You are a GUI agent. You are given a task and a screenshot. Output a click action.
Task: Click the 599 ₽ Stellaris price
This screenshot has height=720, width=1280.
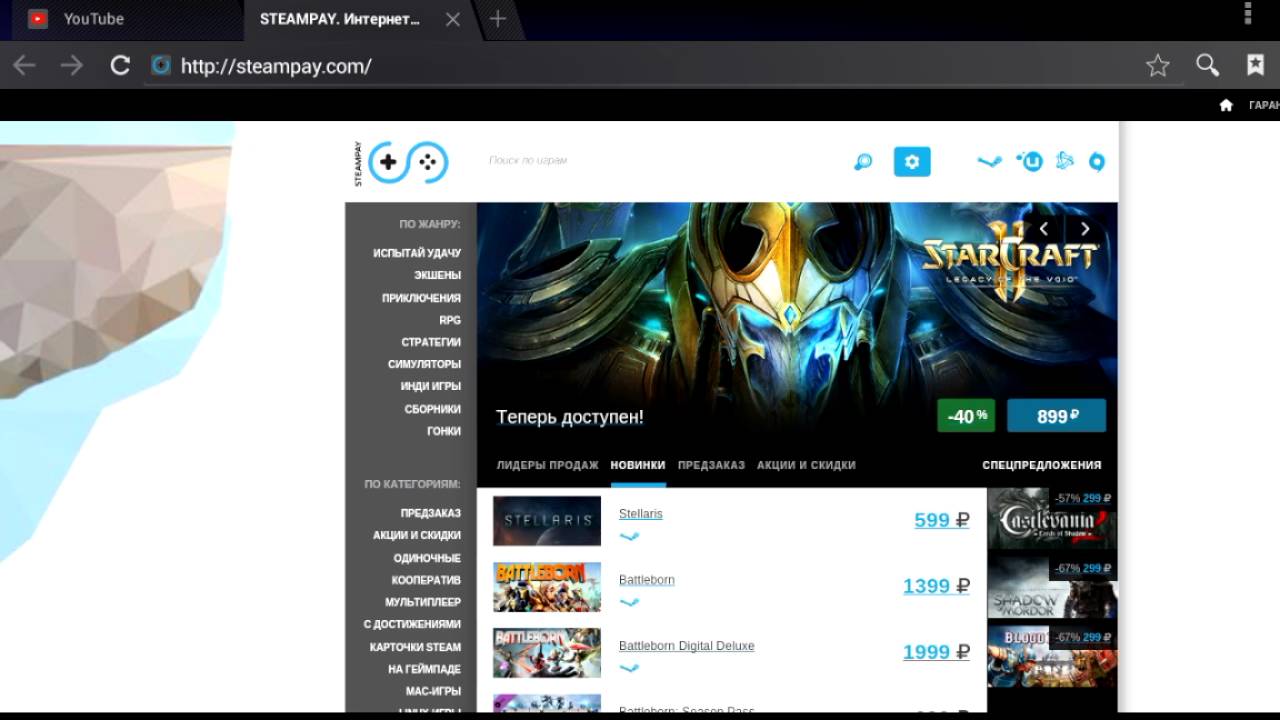point(942,520)
